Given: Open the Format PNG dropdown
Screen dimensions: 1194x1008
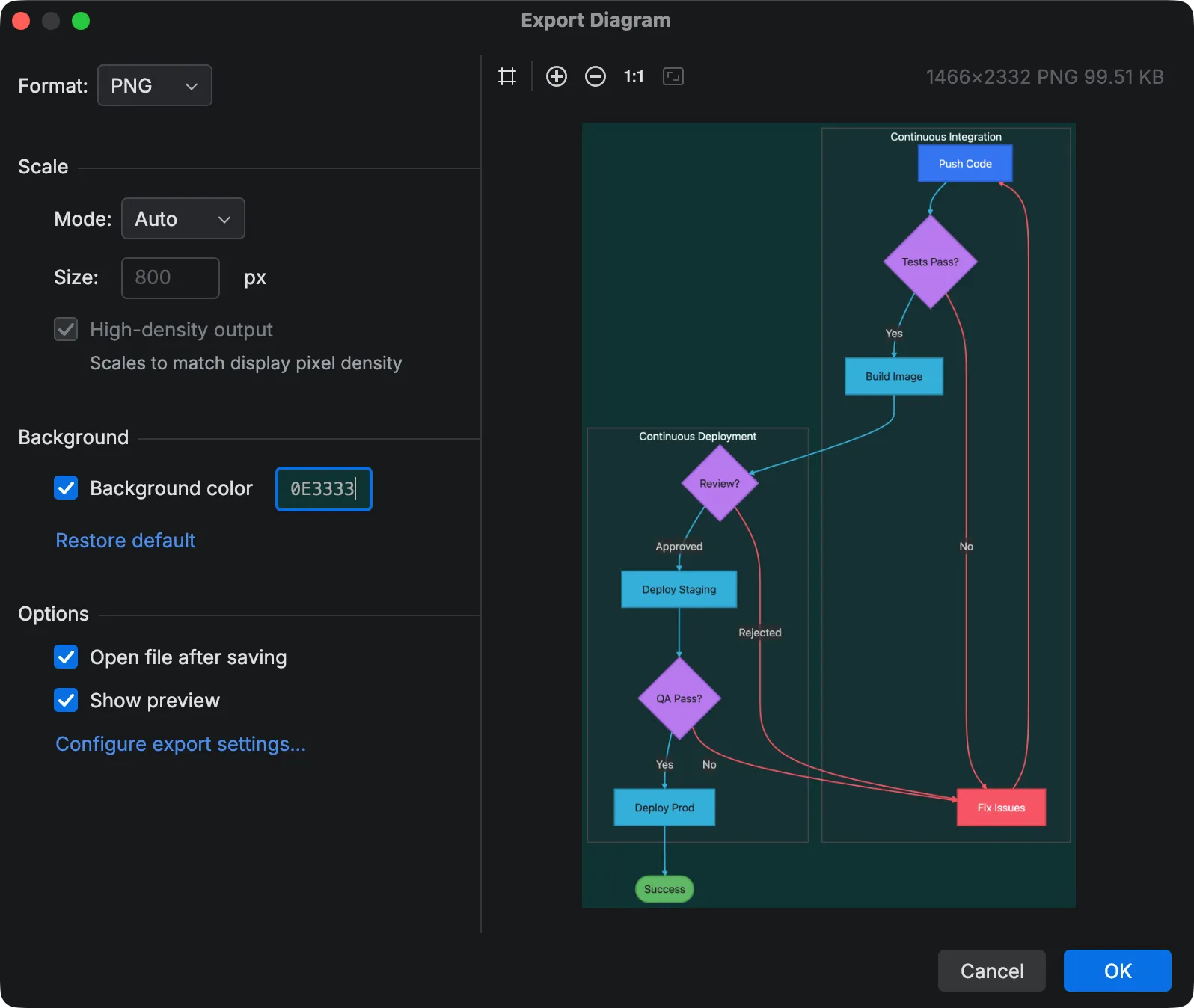Looking at the screenshot, I should tap(155, 86).
